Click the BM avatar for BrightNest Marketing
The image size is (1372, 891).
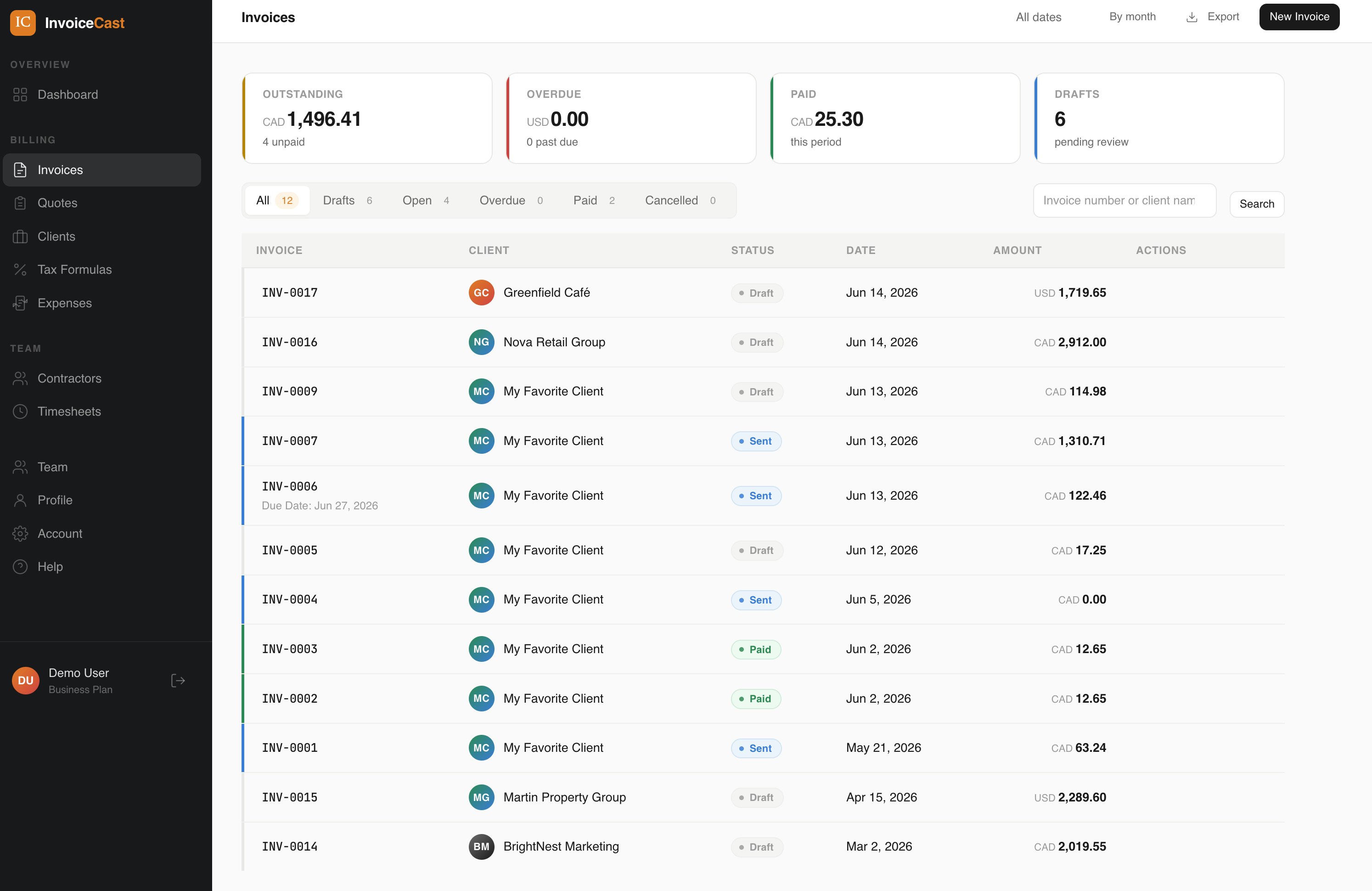pyautogui.click(x=481, y=846)
